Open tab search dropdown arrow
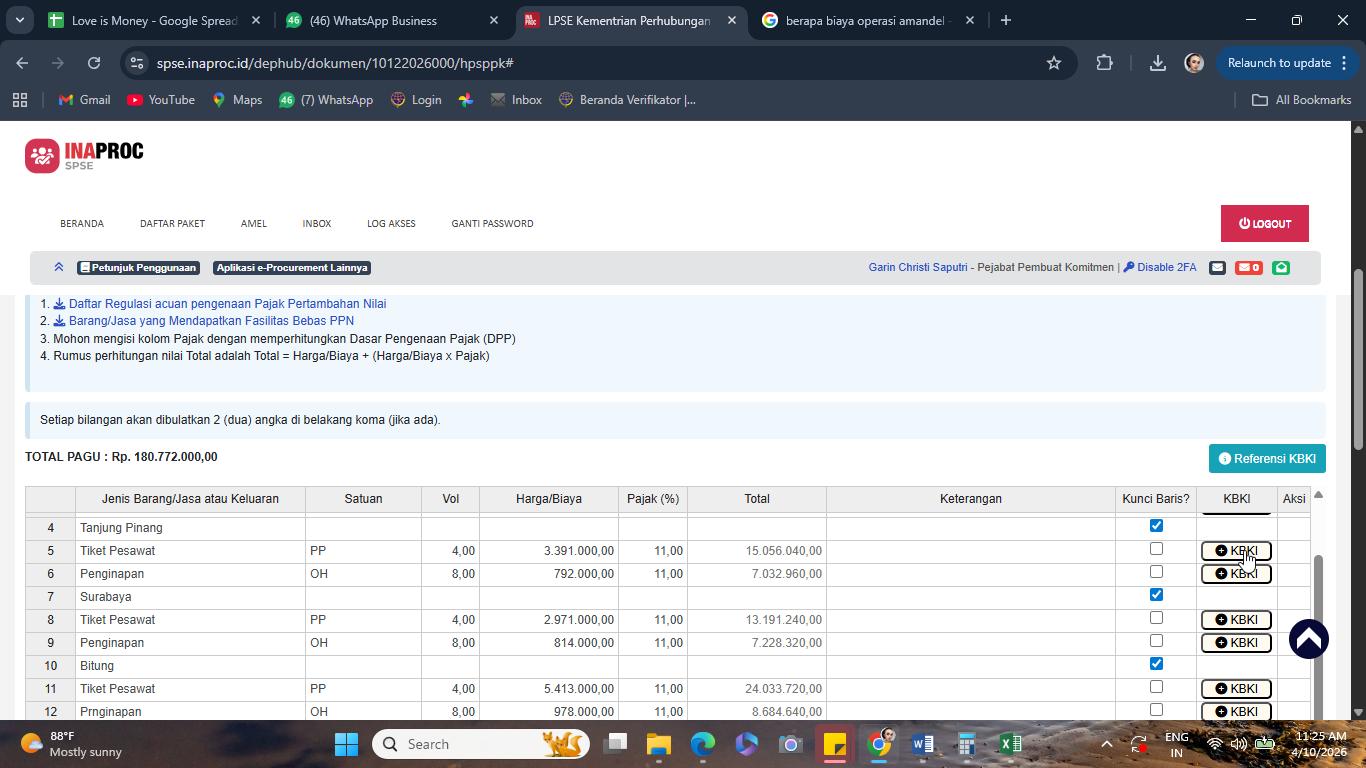1366x768 pixels. [x=19, y=20]
